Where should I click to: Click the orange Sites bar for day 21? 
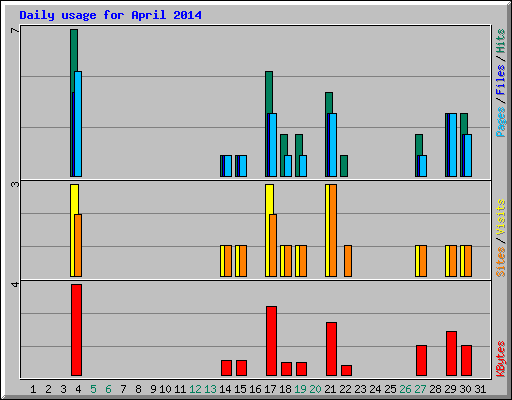[333, 230]
